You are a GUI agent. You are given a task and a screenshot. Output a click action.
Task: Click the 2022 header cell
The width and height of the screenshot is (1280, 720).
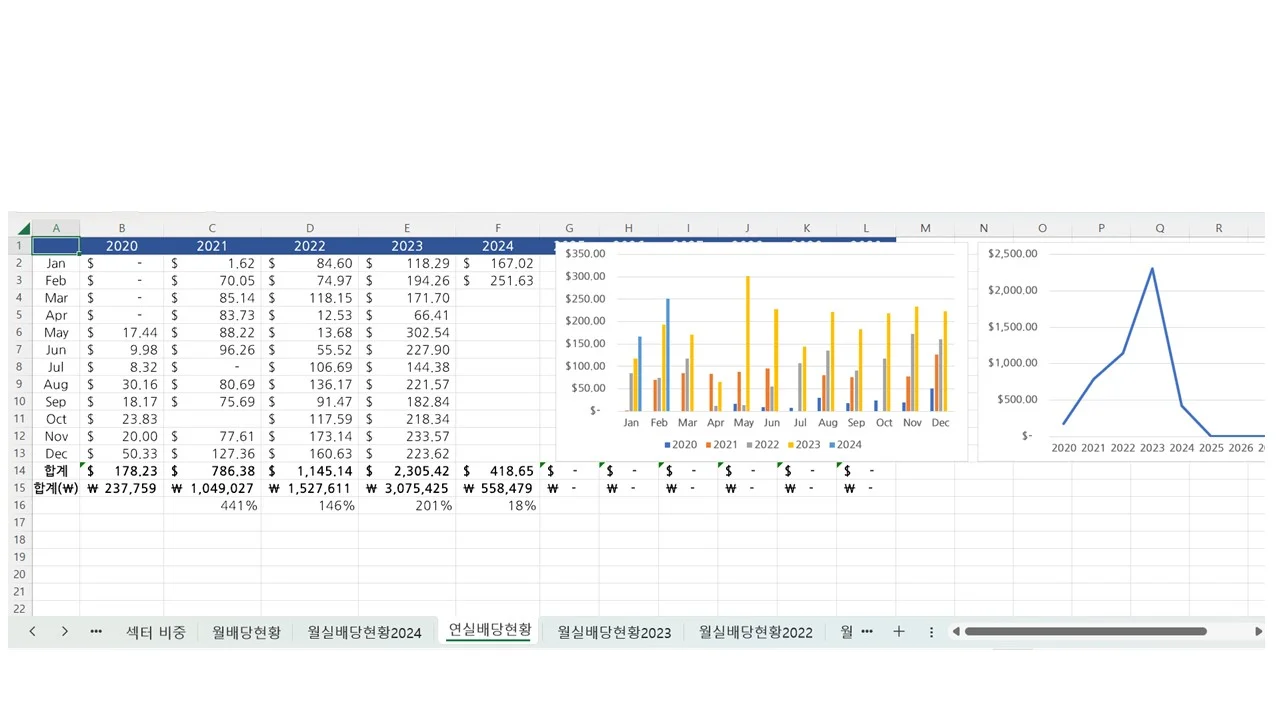point(310,246)
